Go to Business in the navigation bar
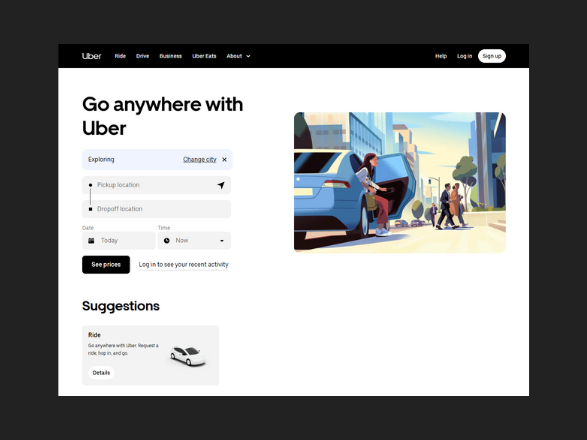 point(171,56)
